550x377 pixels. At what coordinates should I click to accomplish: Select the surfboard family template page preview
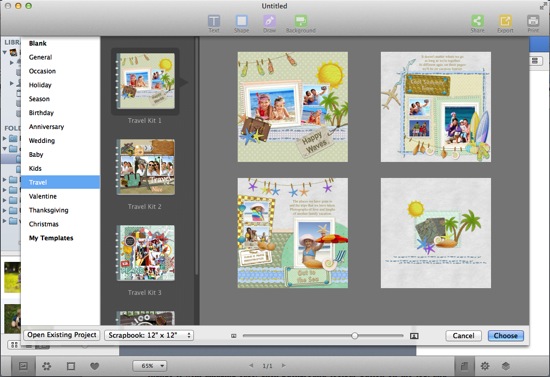pyautogui.click(x=436, y=107)
